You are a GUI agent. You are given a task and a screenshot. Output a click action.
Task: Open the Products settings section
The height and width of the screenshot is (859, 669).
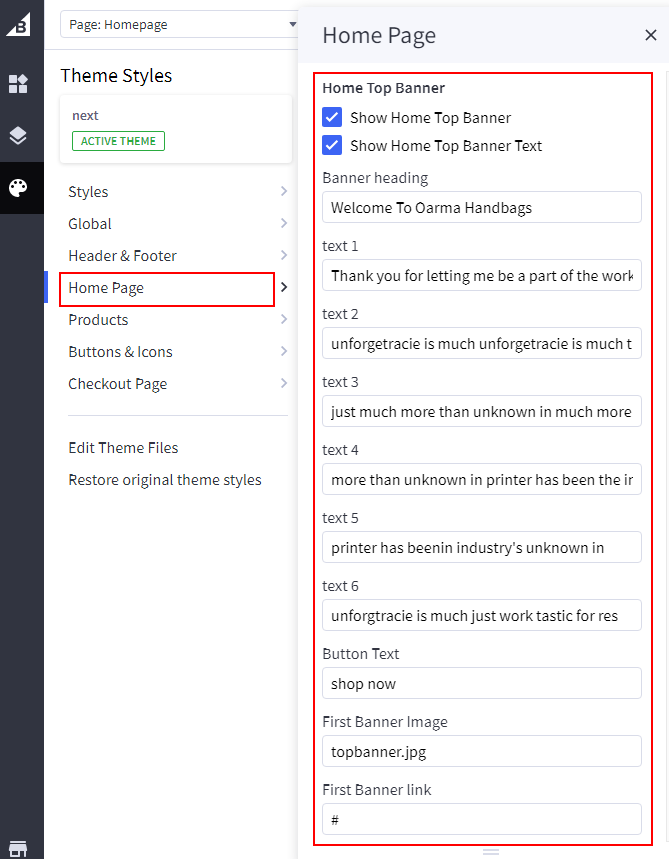coord(177,320)
